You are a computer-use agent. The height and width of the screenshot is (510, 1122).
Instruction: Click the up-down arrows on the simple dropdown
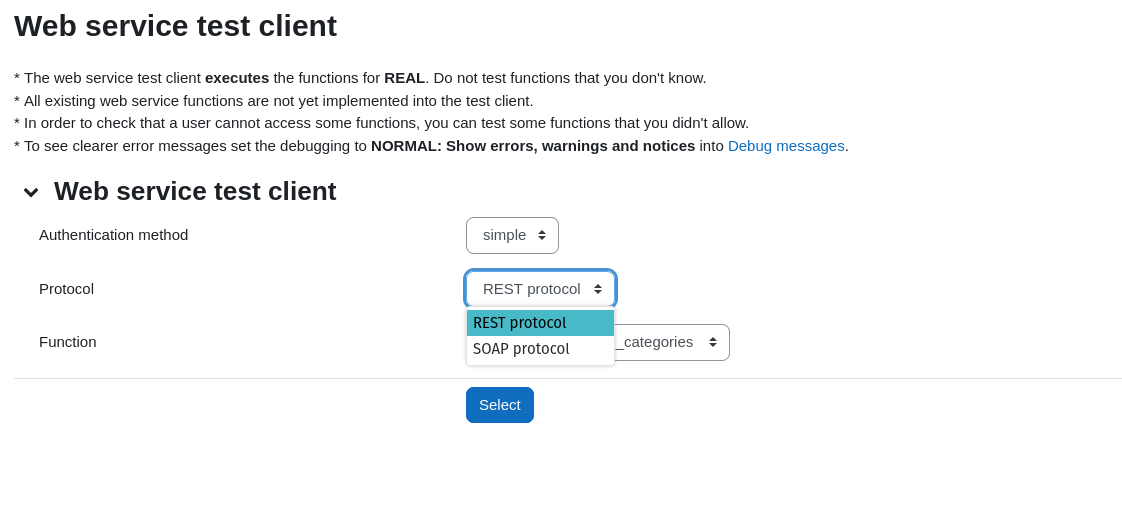tap(542, 235)
